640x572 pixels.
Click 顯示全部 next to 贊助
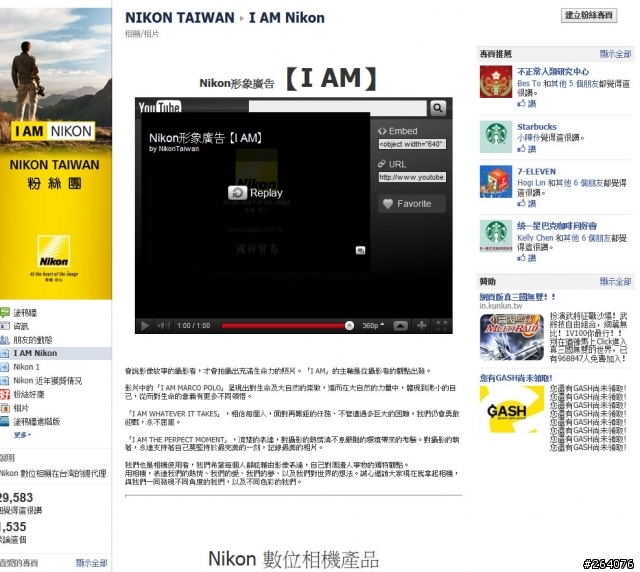[615, 281]
